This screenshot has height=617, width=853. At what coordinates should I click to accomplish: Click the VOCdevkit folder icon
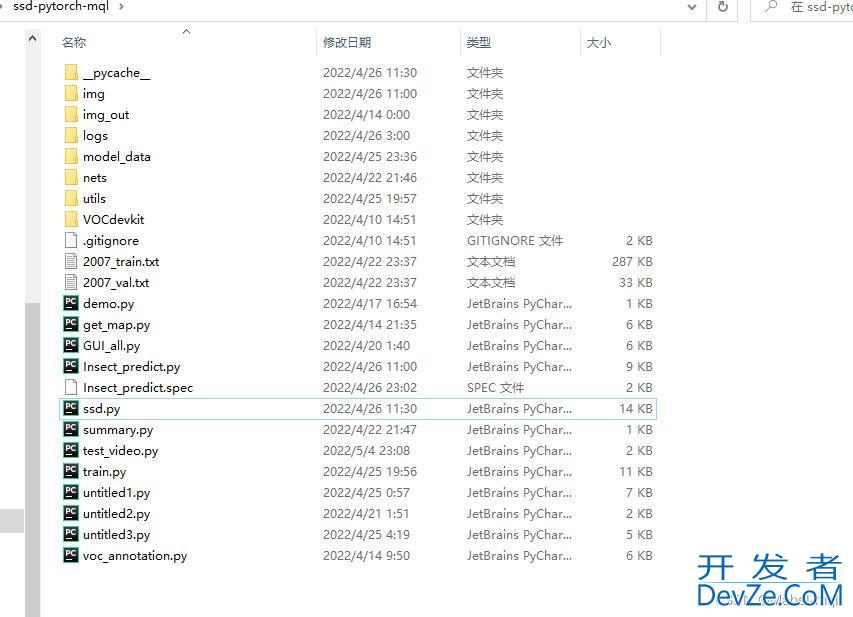pyautogui.click(x=71, y=219)
